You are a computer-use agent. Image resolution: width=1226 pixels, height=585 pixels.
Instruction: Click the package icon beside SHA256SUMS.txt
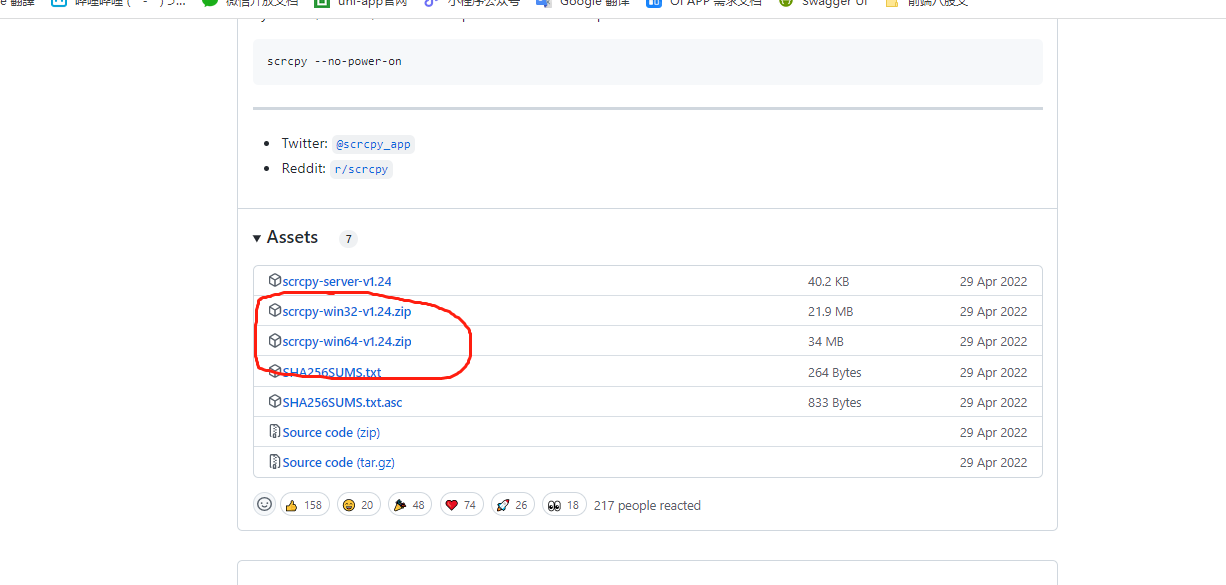[275, 371]
